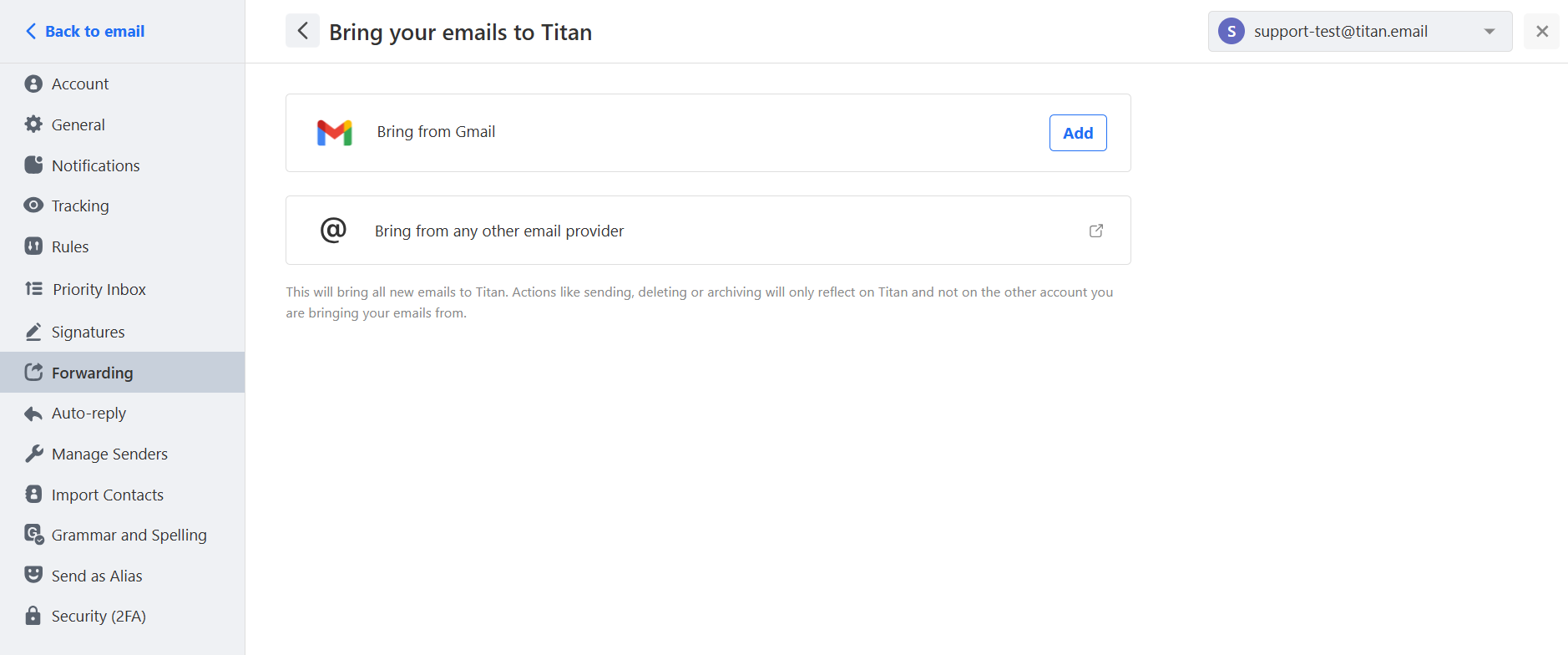Click the @ symbol icon
Image resolution: width=1568 pixels, height=655 pixels.
click(333, 230)
